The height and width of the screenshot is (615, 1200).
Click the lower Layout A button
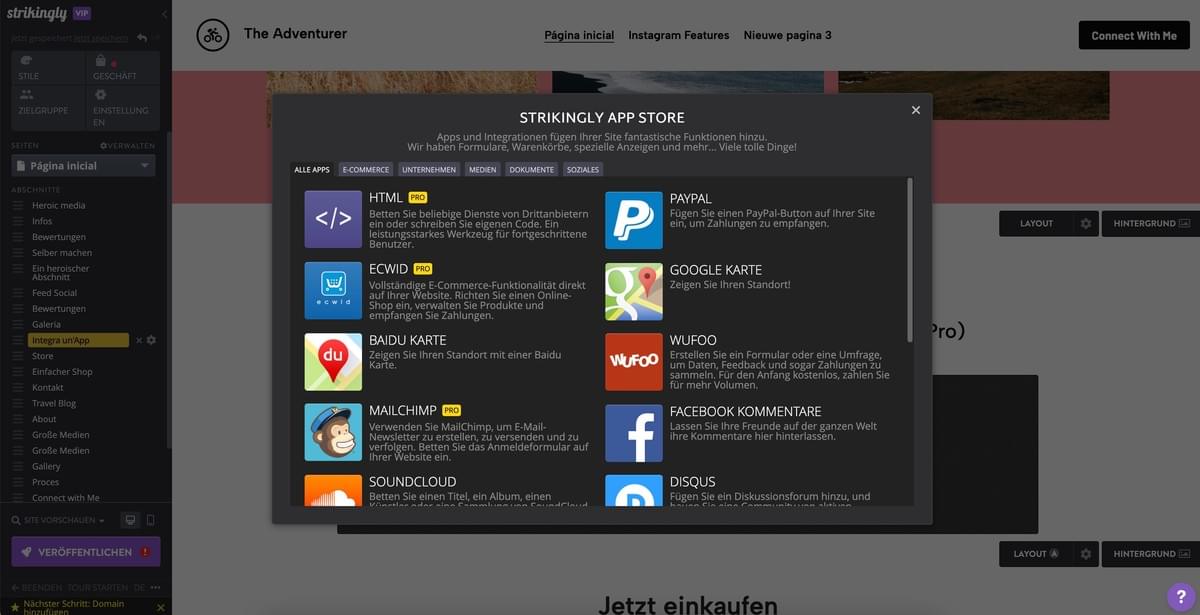(x=1037, y=553)
